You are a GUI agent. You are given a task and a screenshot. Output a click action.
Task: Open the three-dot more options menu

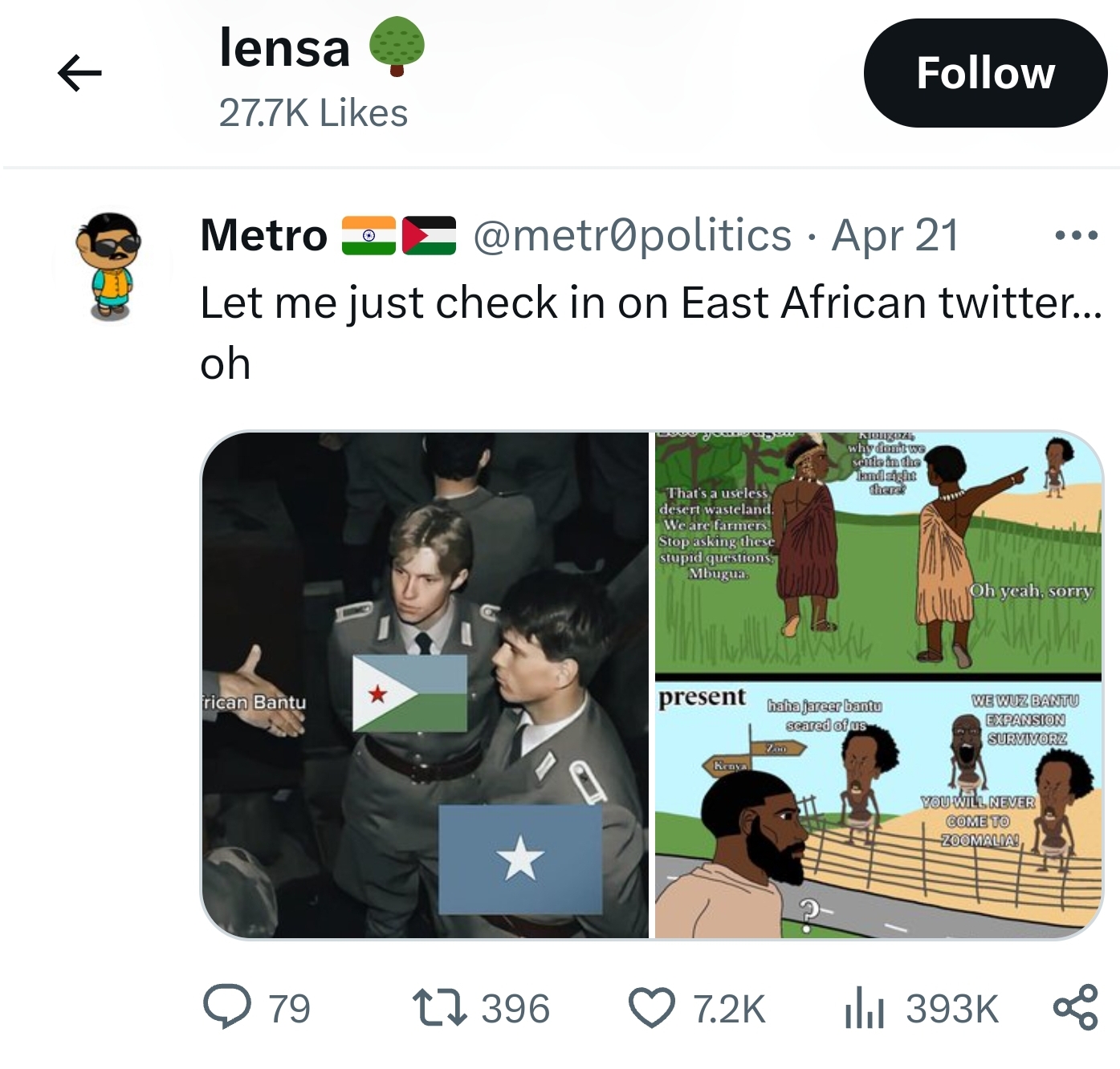point(1076,236)
